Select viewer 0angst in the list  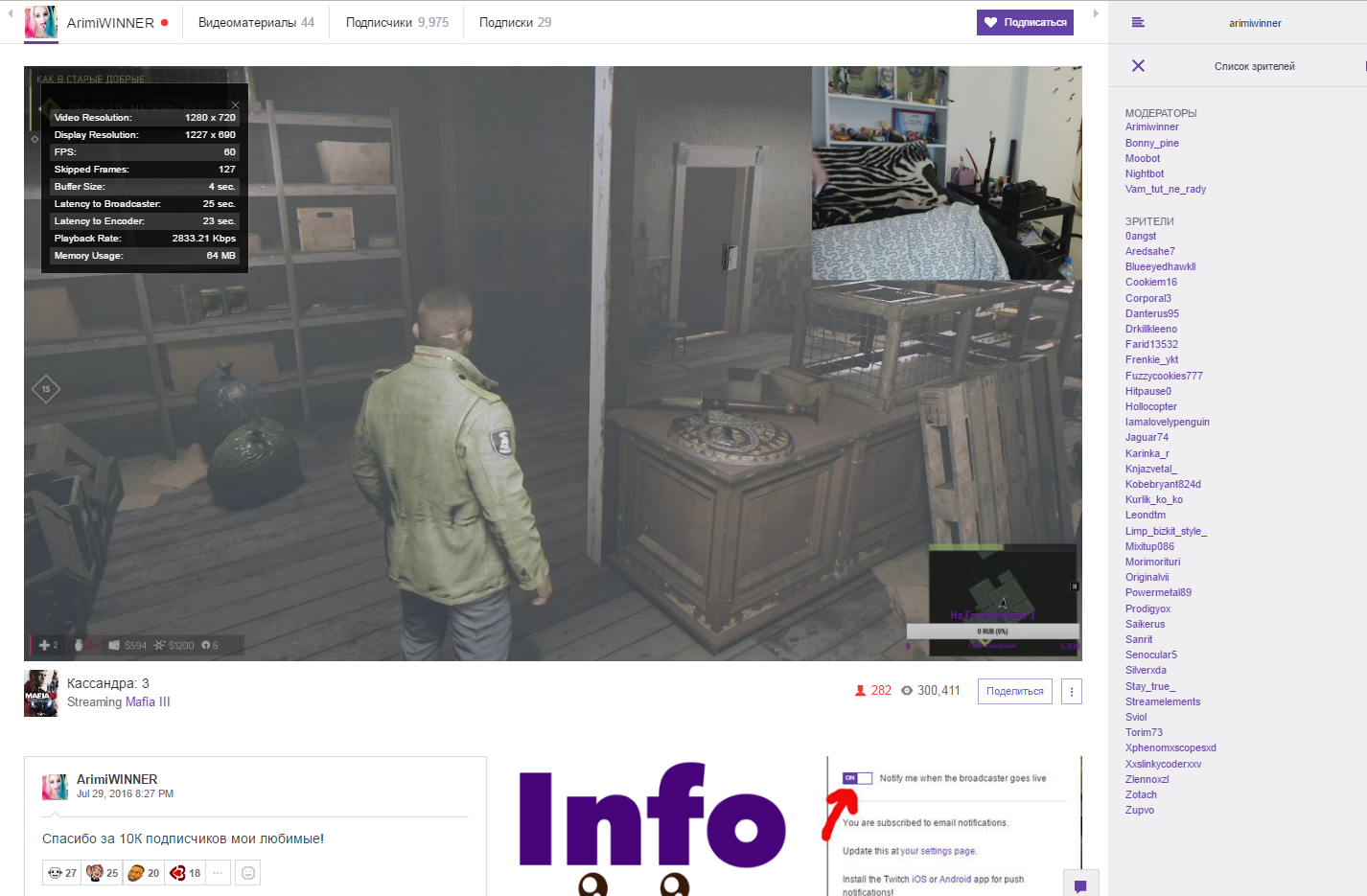pos(1141,236)
